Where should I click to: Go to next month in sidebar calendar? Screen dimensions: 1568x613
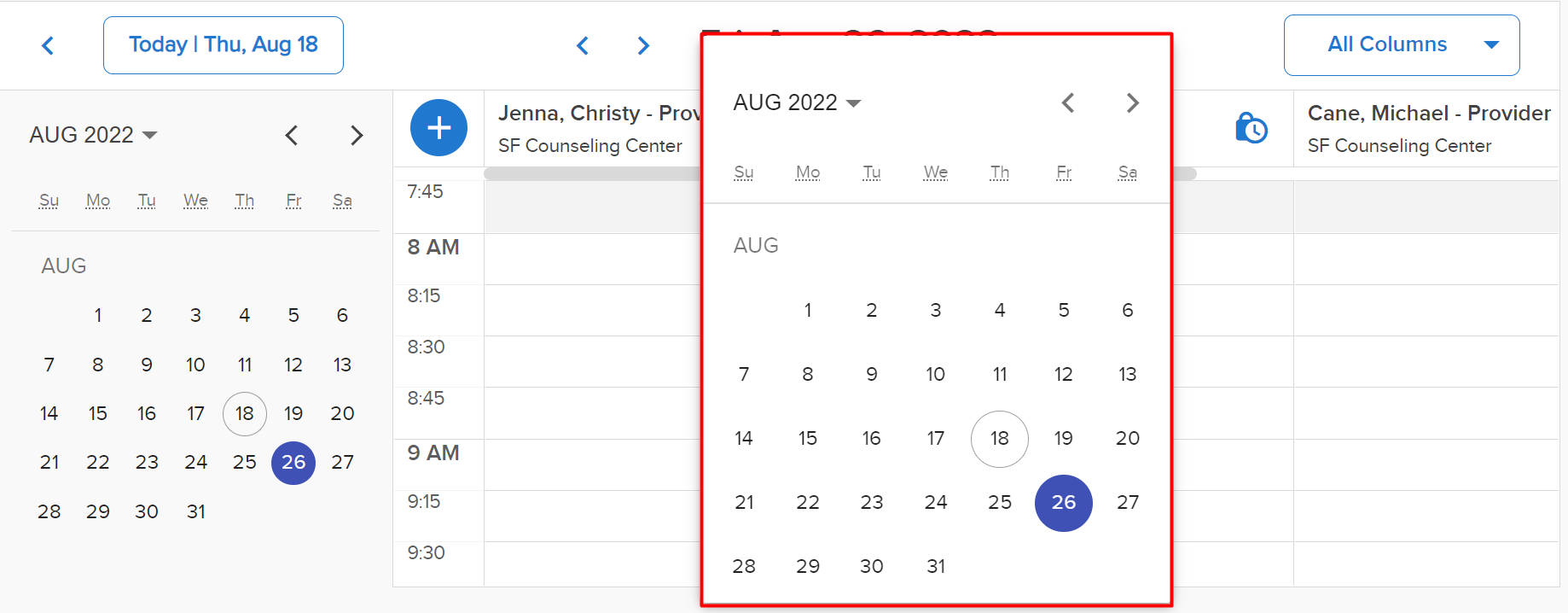click(x=357, y=135)
